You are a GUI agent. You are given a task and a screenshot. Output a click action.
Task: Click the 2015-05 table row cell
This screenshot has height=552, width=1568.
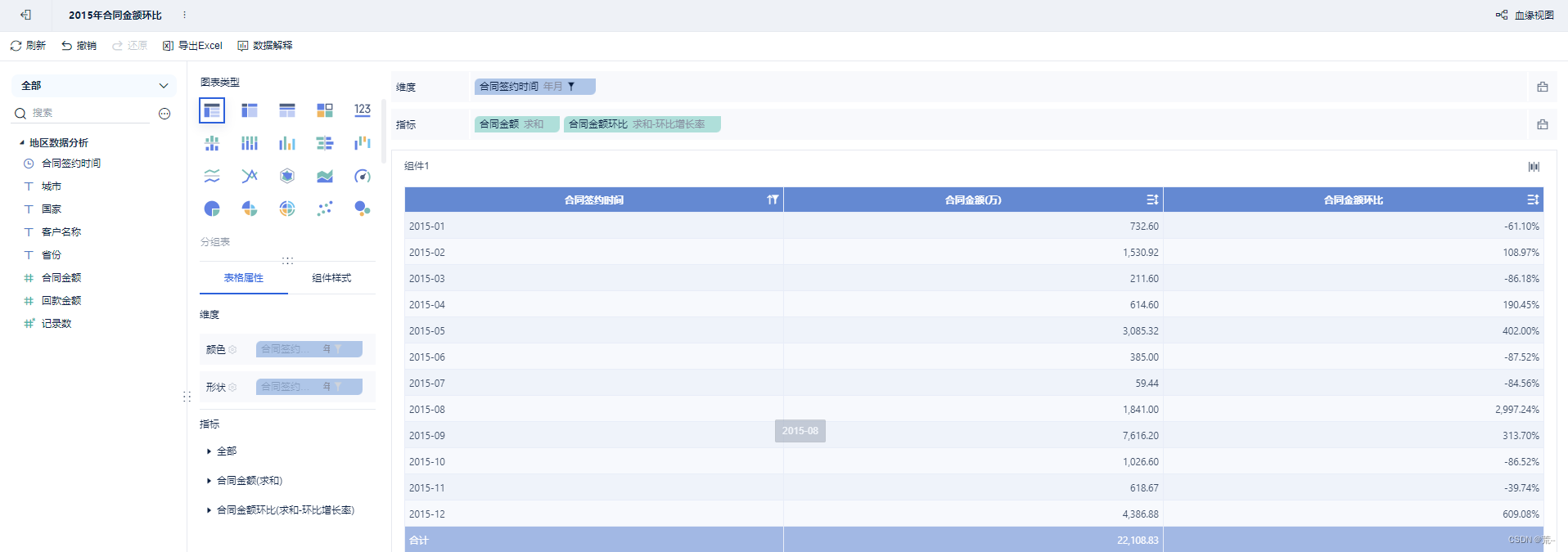594,331
